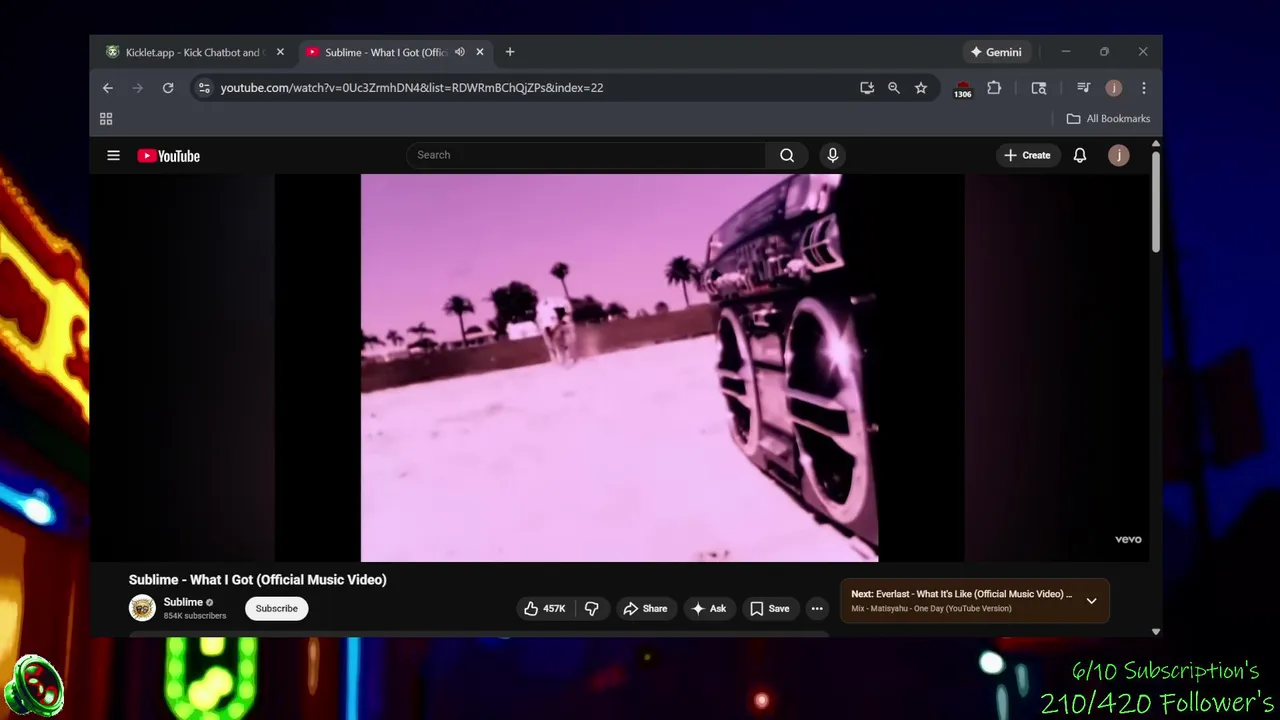This screenshot has width=1280, height=720.
Task: Open the red extension showing 1306
Action: pyautogui.click(x=962, y=89)
